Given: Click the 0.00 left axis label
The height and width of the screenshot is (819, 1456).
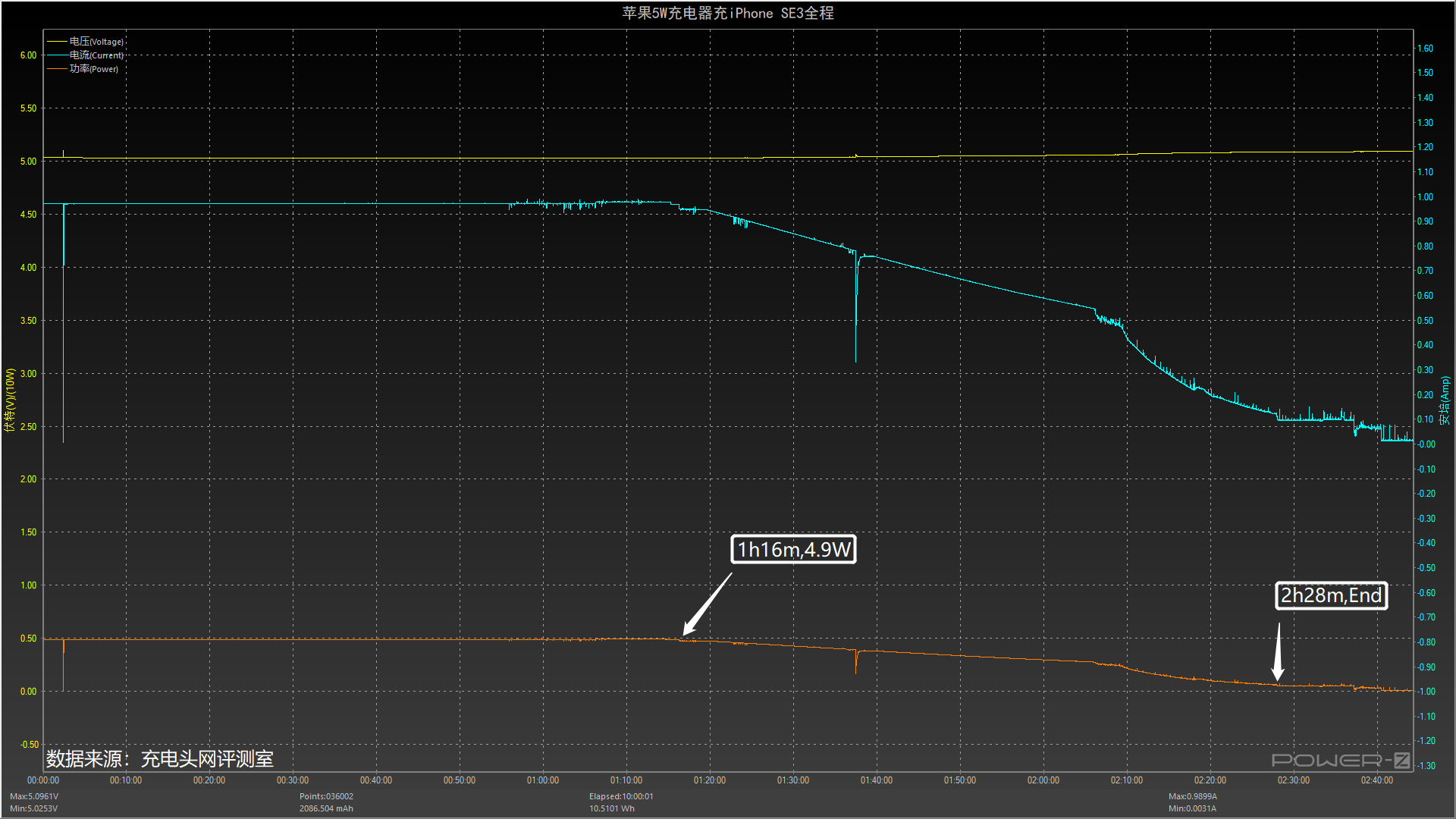Looking at the screenshot, I should click(x=28, y=692).
